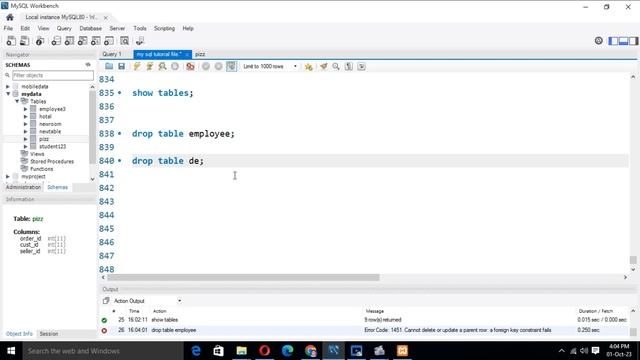
Task: Open an SQL script file from main toolbar
Action: (24, 41)
